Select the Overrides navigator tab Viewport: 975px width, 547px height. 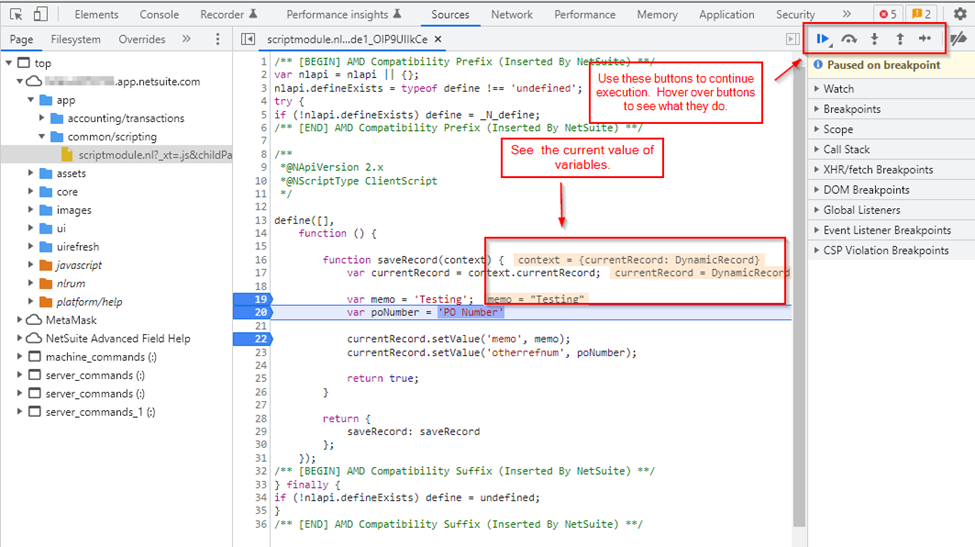point(142,39)
